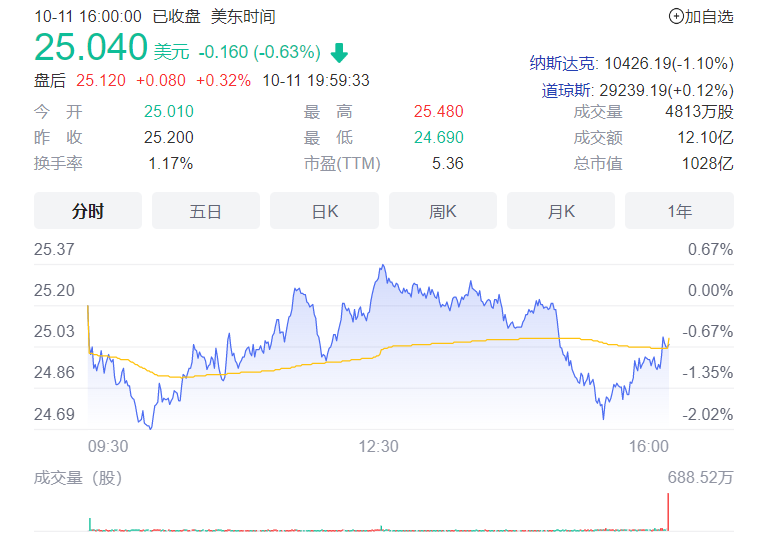
Task: Click the 纳斯达克 index link
Action: coord(565,63)
